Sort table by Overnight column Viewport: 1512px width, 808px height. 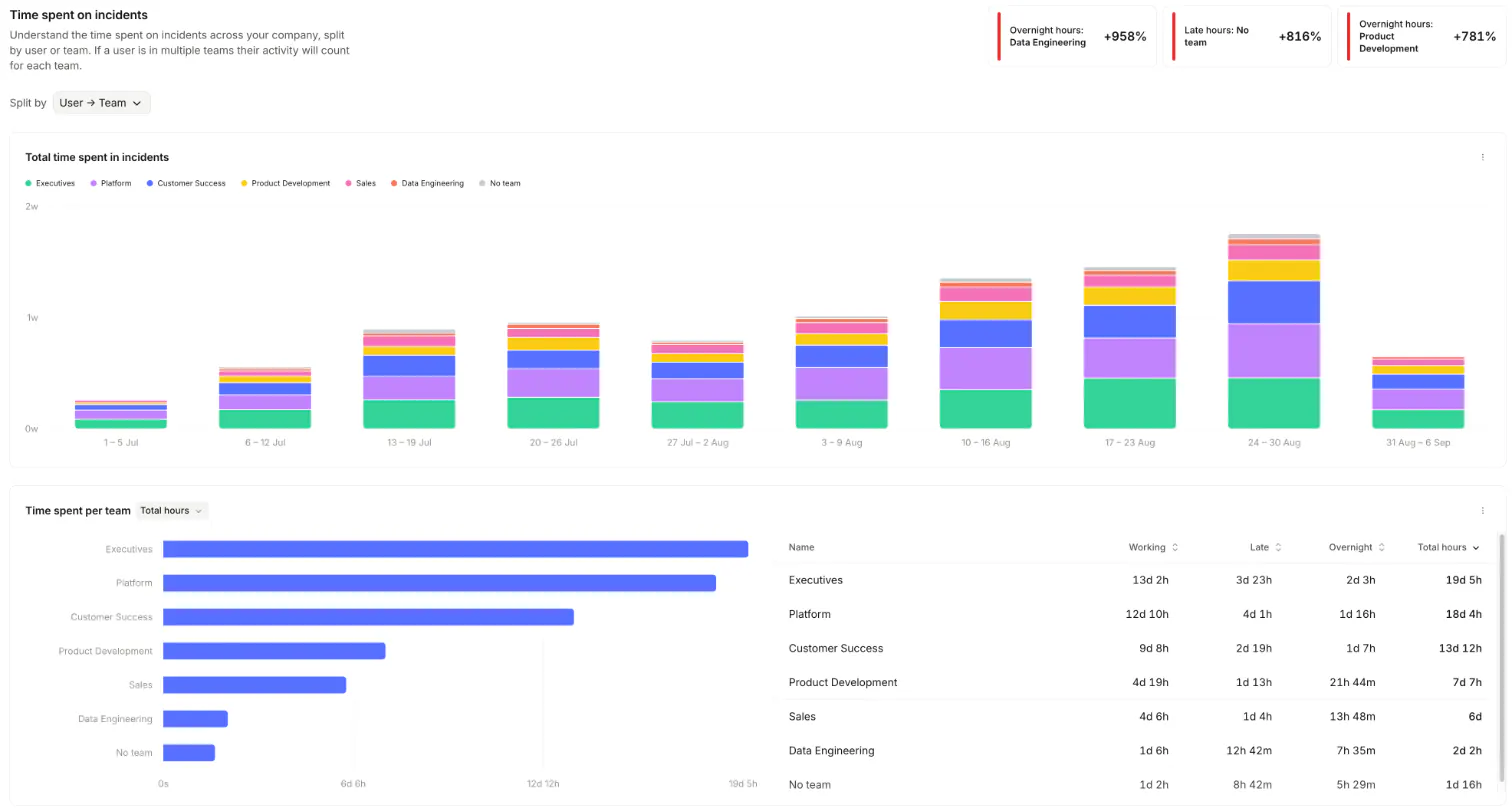tap(1357, 547)
